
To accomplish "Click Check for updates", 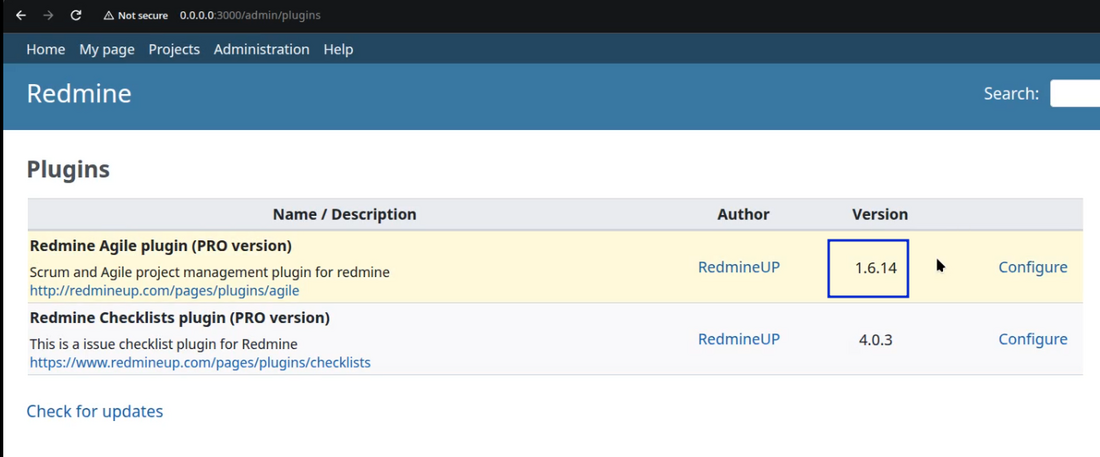I will tap(95, 411).
